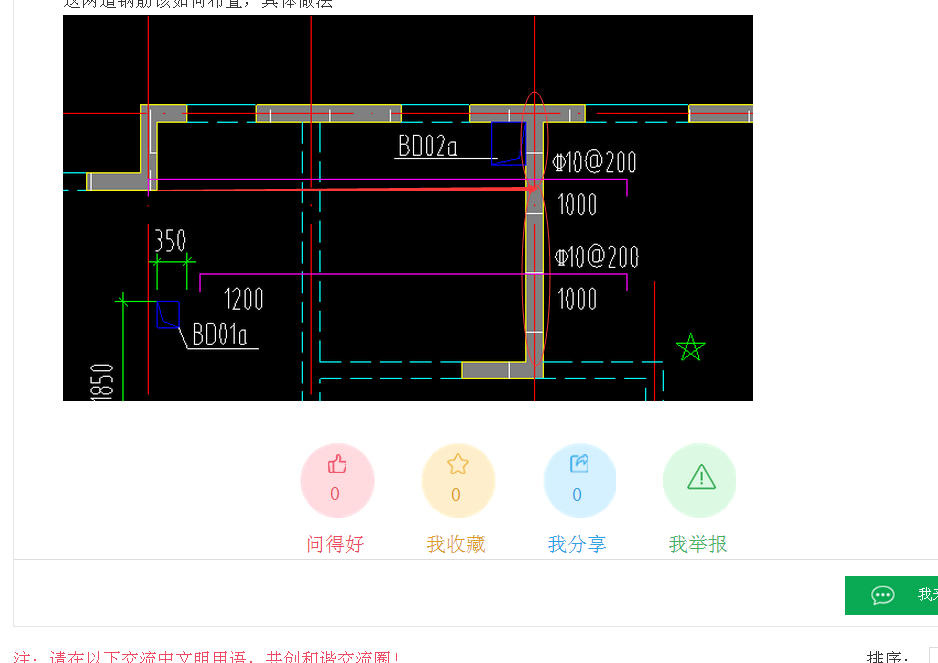Screen dimensions: 938x663
Task: Click the 问得好 label
Action: pyautogui.click(x=335, y=545)
